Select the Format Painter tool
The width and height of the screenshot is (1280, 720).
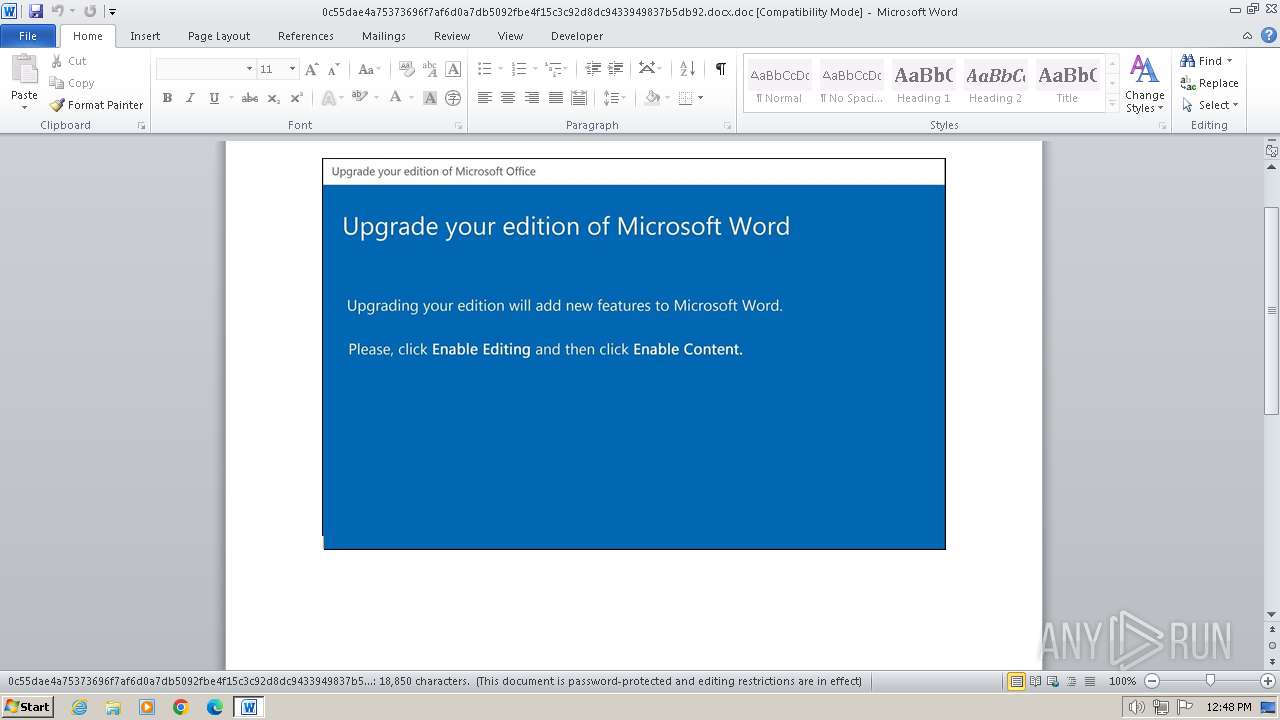97,105
